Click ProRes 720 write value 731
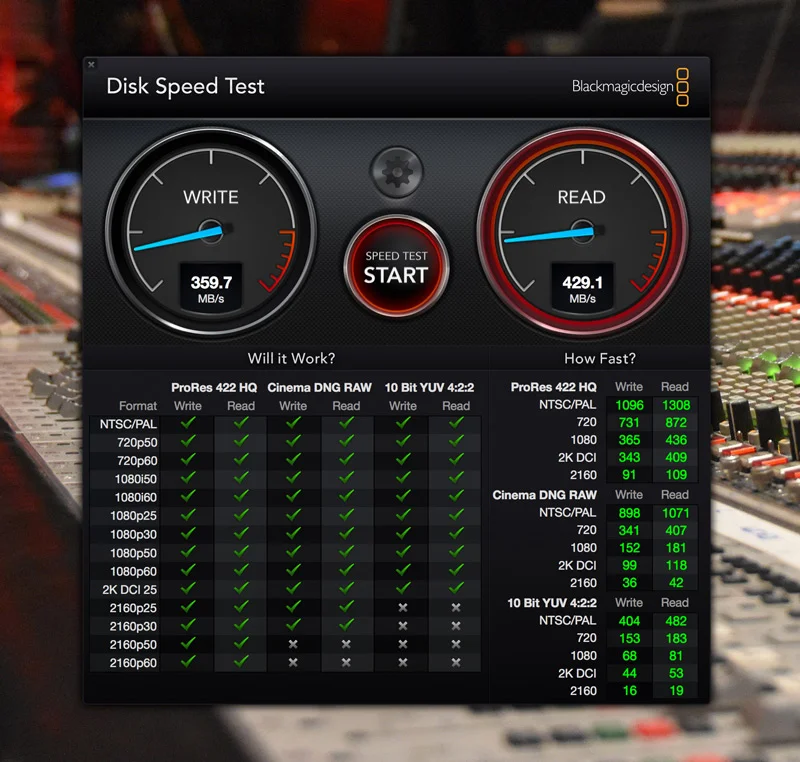800x762 pixels. (629, 422)
